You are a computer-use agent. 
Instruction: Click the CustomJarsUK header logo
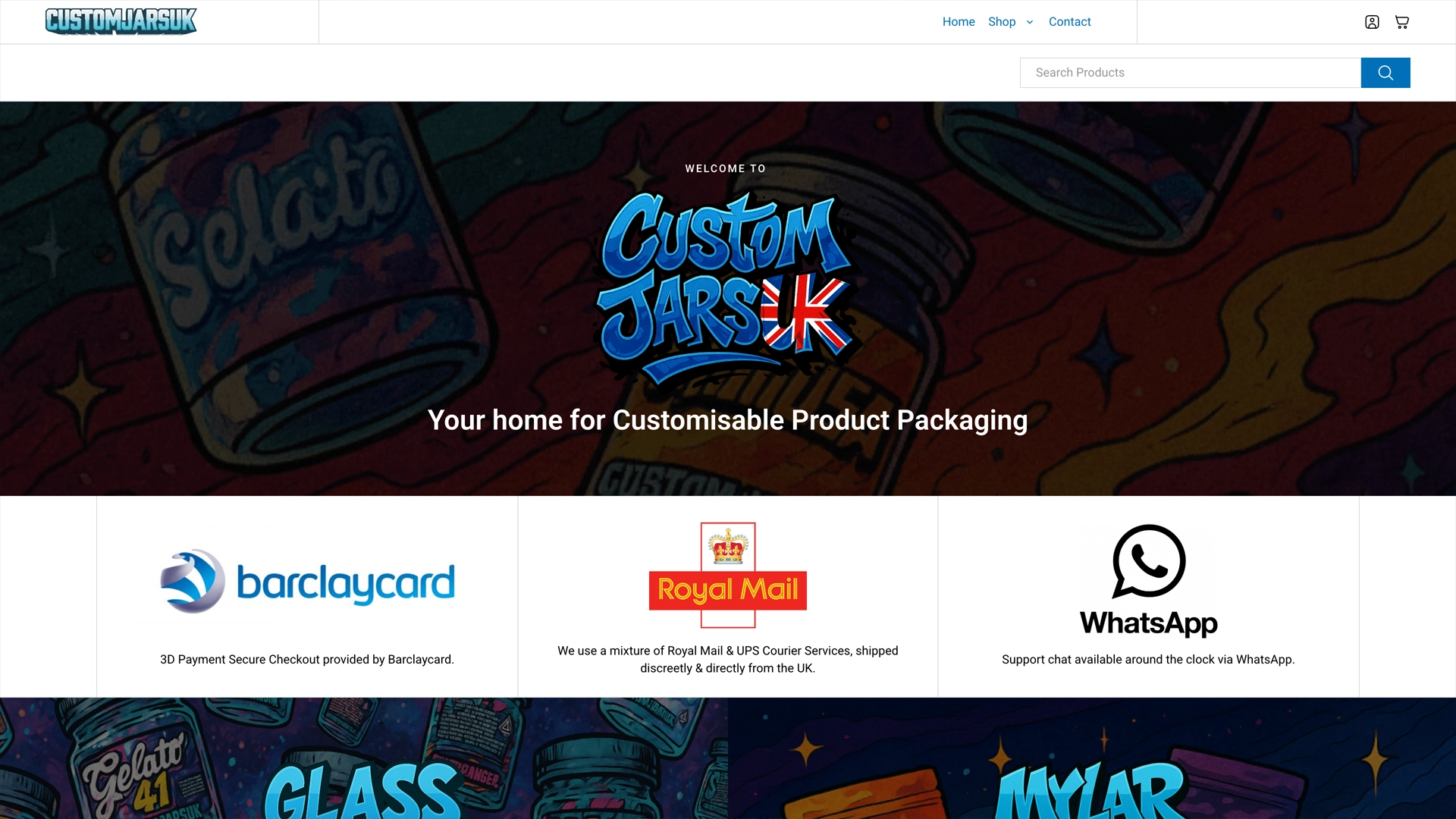(x=121, y=21)
